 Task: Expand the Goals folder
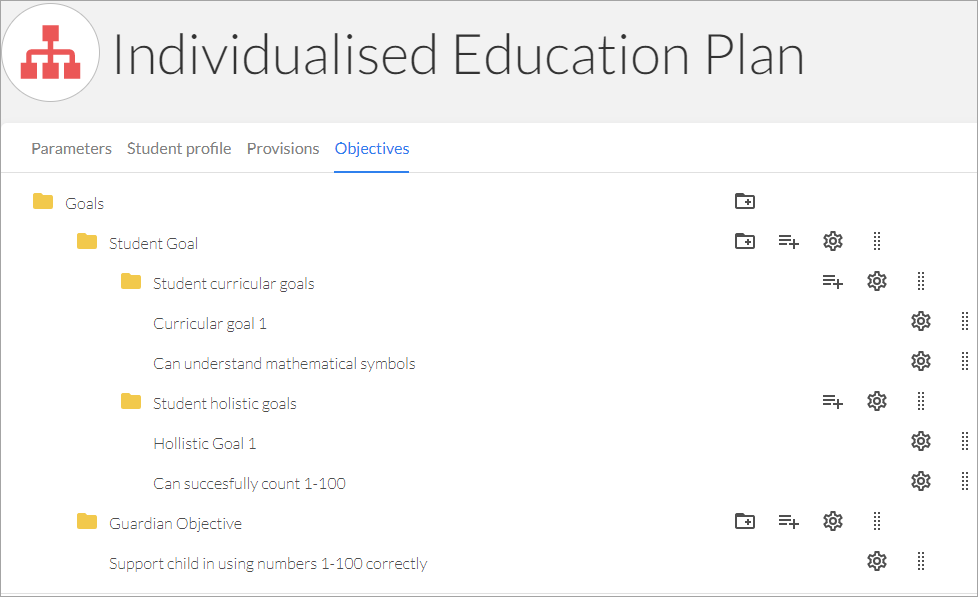coord(43,201)
